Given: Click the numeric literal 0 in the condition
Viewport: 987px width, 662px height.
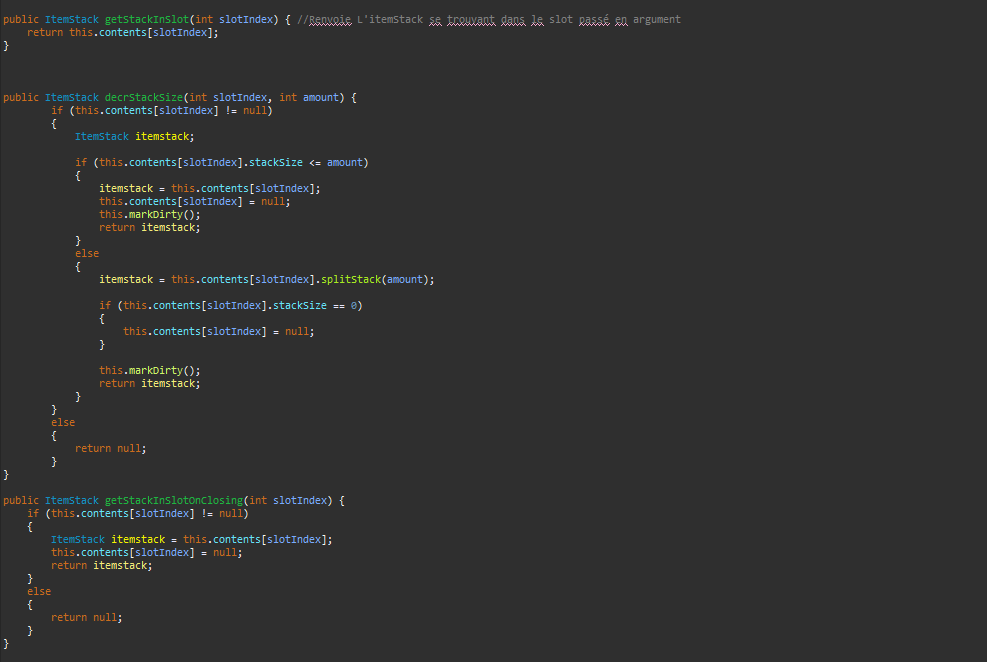Looking at the screenshot, I should coord(357,305).
